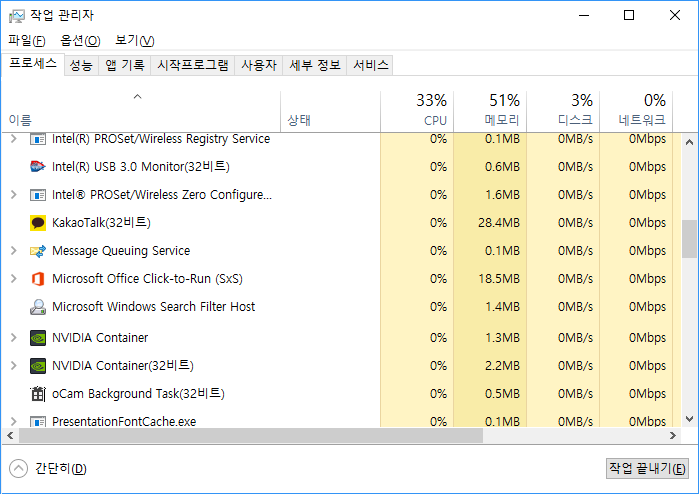This screenshot has height=494, width=699.
Task: Select the Microsoft Windows Search Filter Host name
Action: (x=153, y=307)
